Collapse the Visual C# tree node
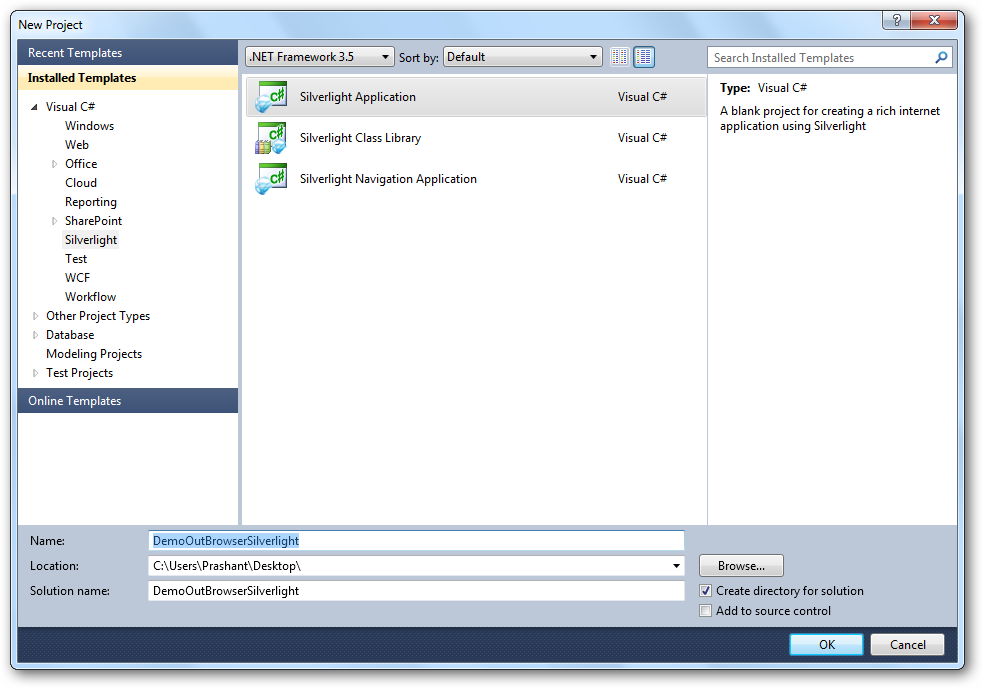Image resolution: width=983 pixels, height=688 pixels. (34, 107)
